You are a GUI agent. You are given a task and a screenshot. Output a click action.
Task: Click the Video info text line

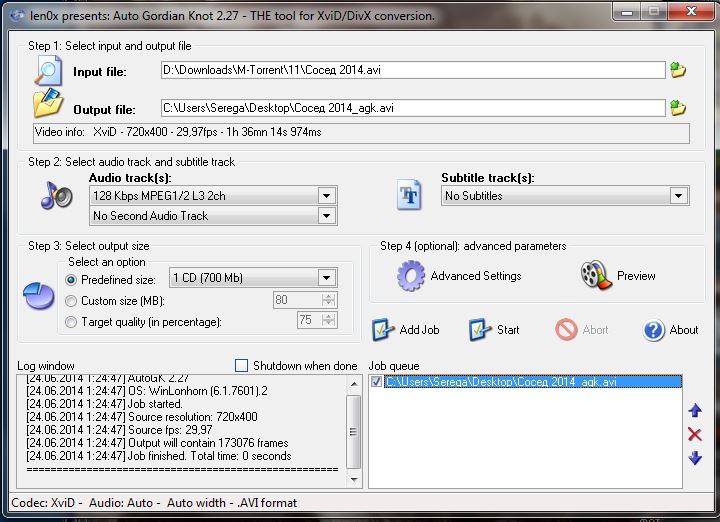361,133
